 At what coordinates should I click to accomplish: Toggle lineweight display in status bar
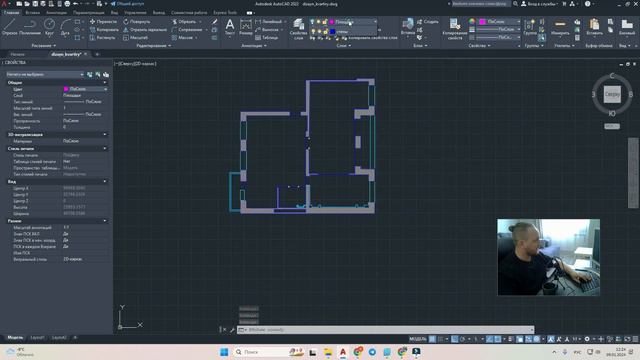(x=511, y=339)
